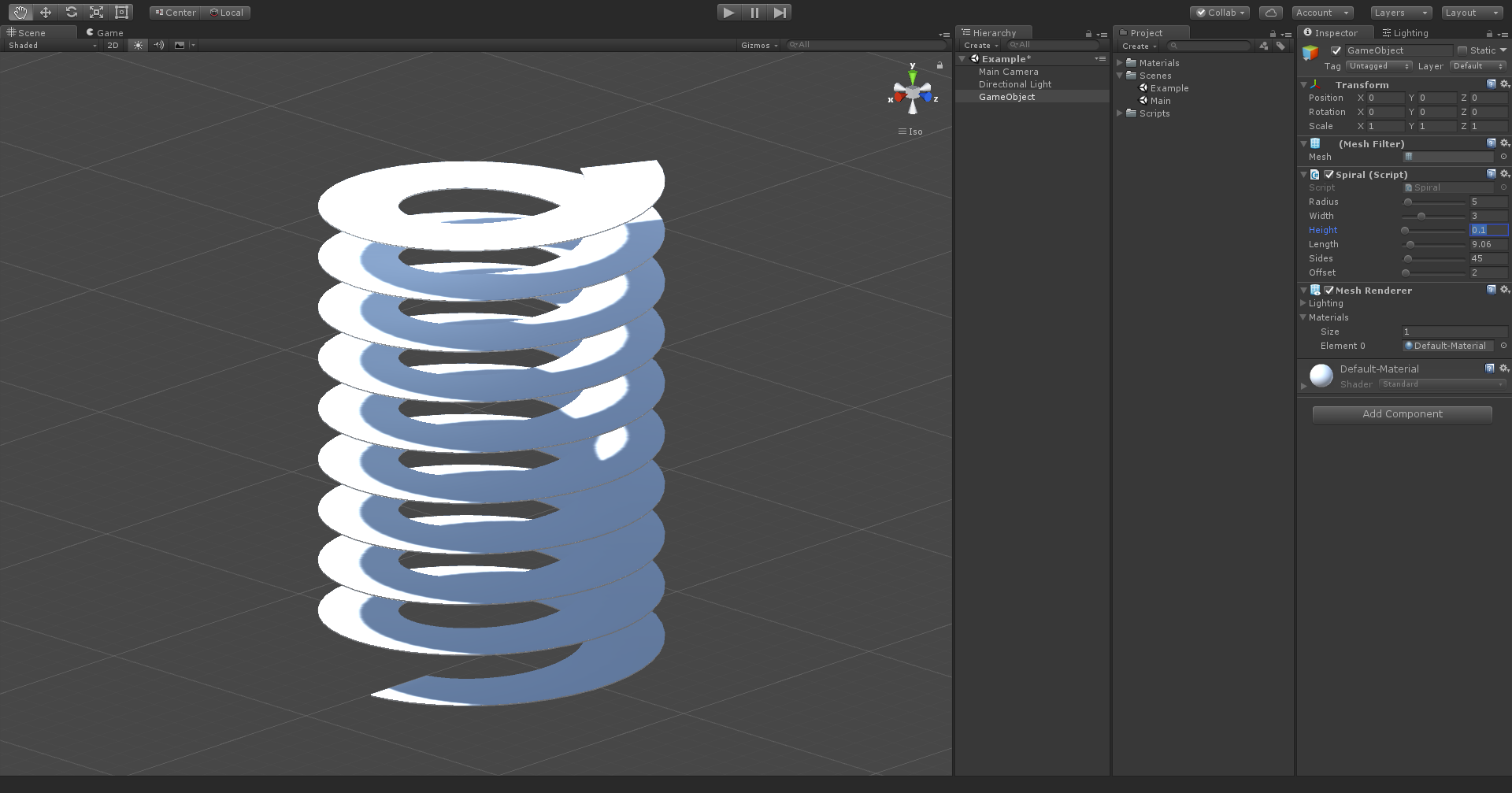Start Play mode
The image size is (1512, 793).
(729, 12)
